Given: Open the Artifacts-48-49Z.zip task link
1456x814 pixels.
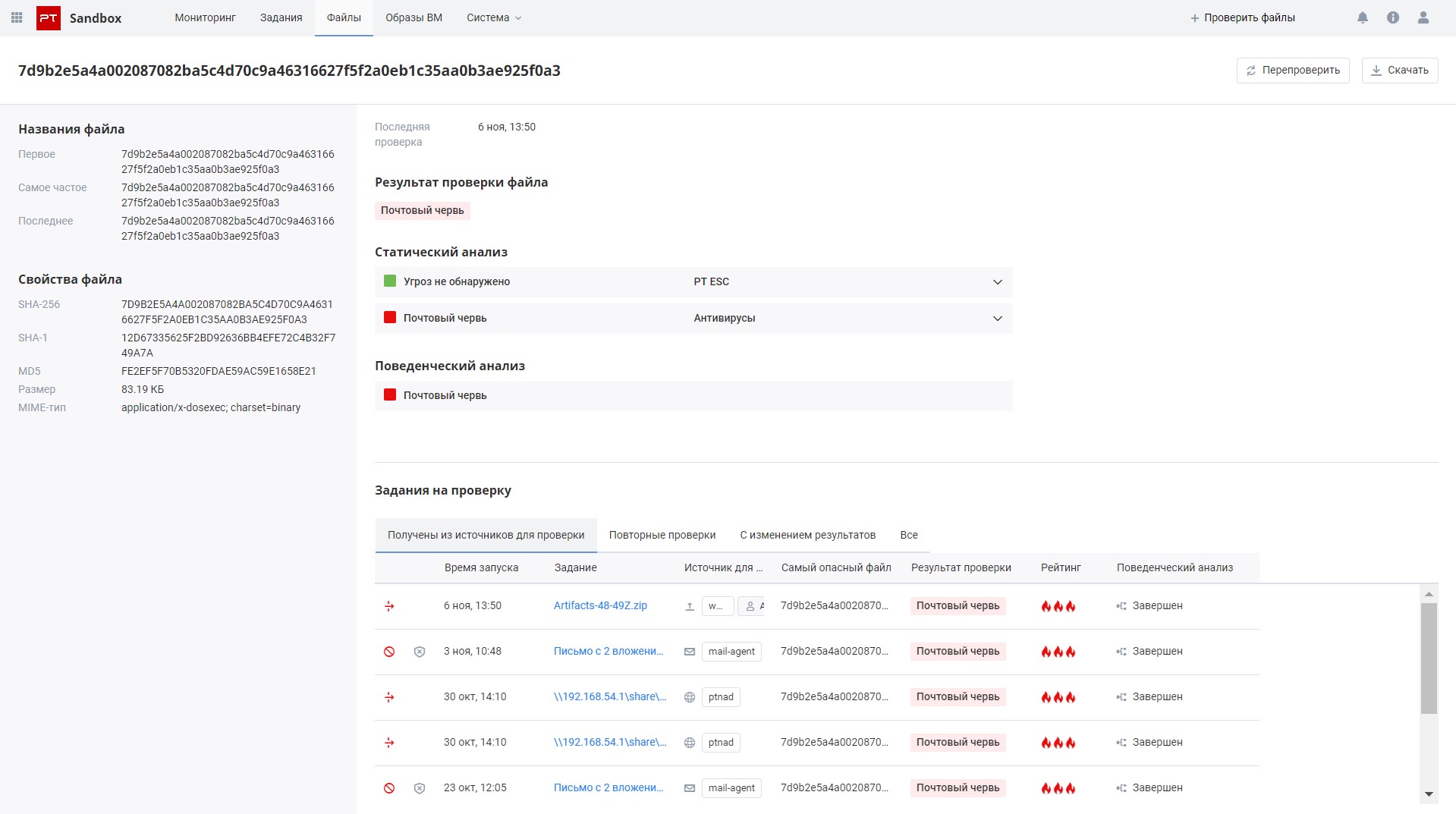Looking at the screenshot, I should [x=600, y=605].
